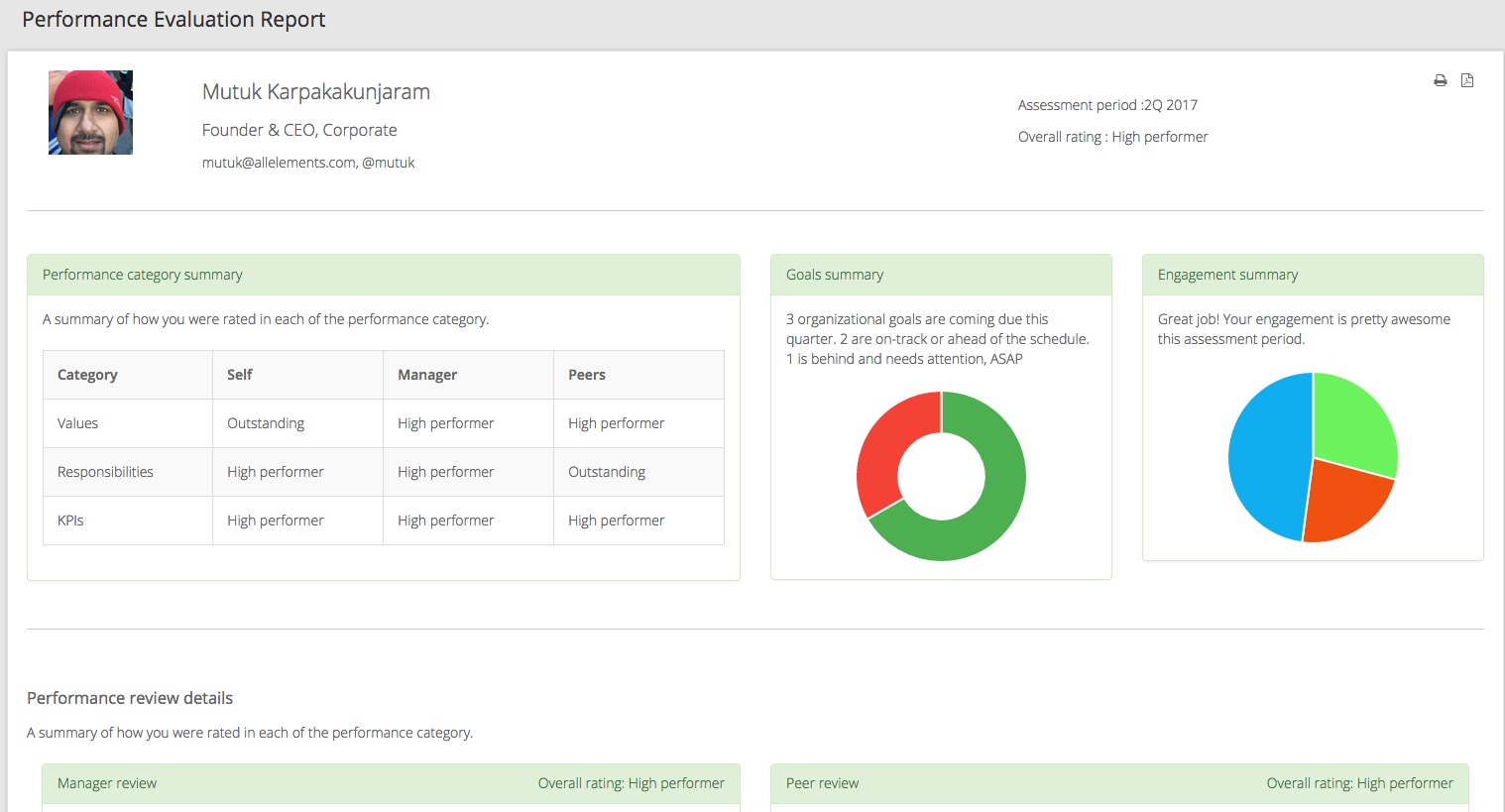Screen dimensions: 1505x812
Task: Click the Performance category summary panel header
Action: click(384, 275)
